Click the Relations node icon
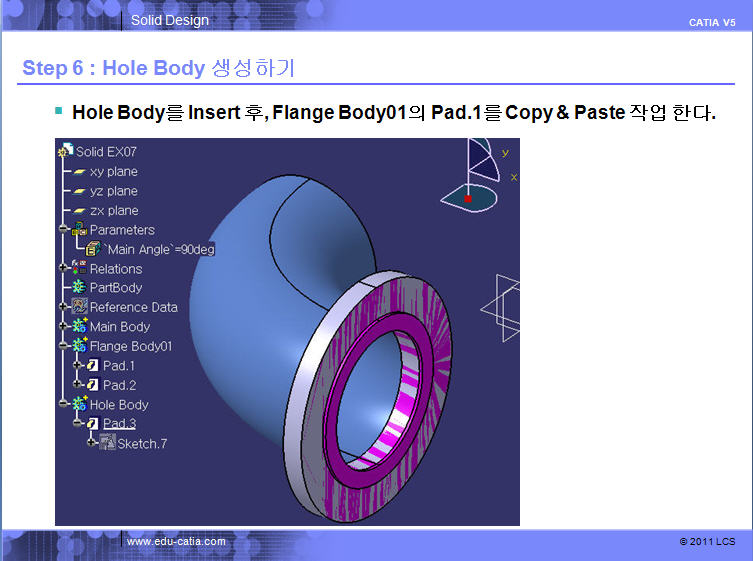This screenshot has height=561, width=753. click(x=79, y=268)
